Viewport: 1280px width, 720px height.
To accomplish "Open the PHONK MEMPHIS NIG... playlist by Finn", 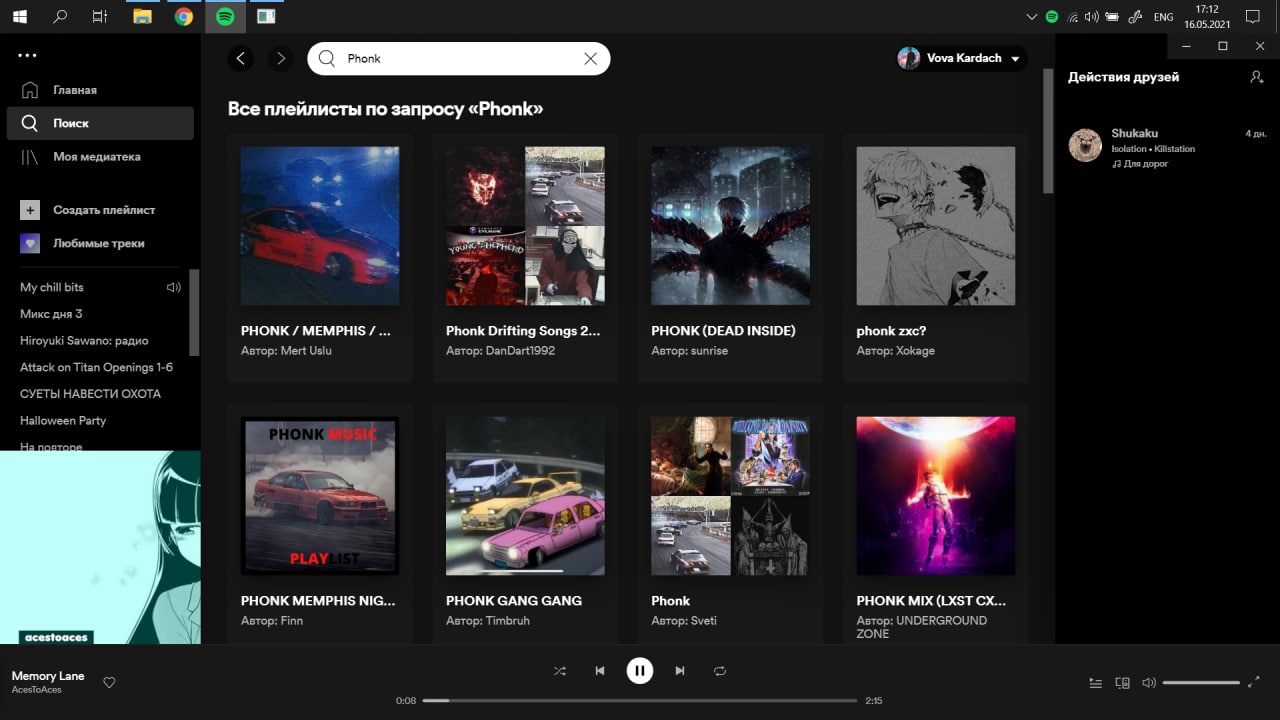I will click(x=320, y=524).
